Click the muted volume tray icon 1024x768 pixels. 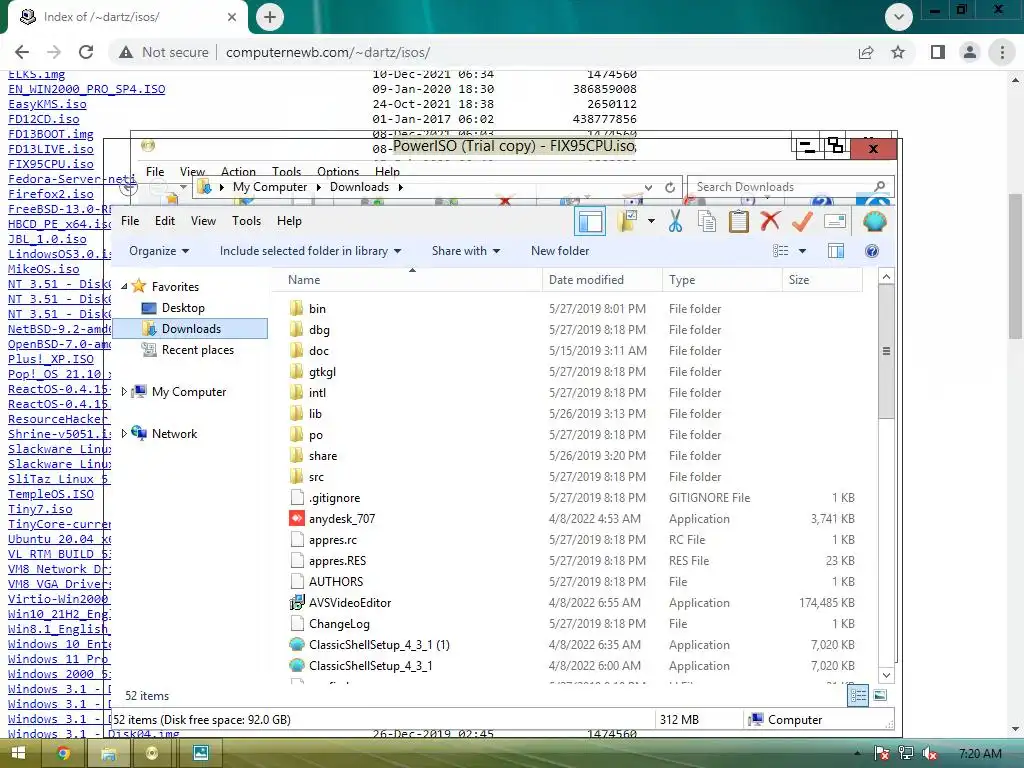(x=929, y=754)
